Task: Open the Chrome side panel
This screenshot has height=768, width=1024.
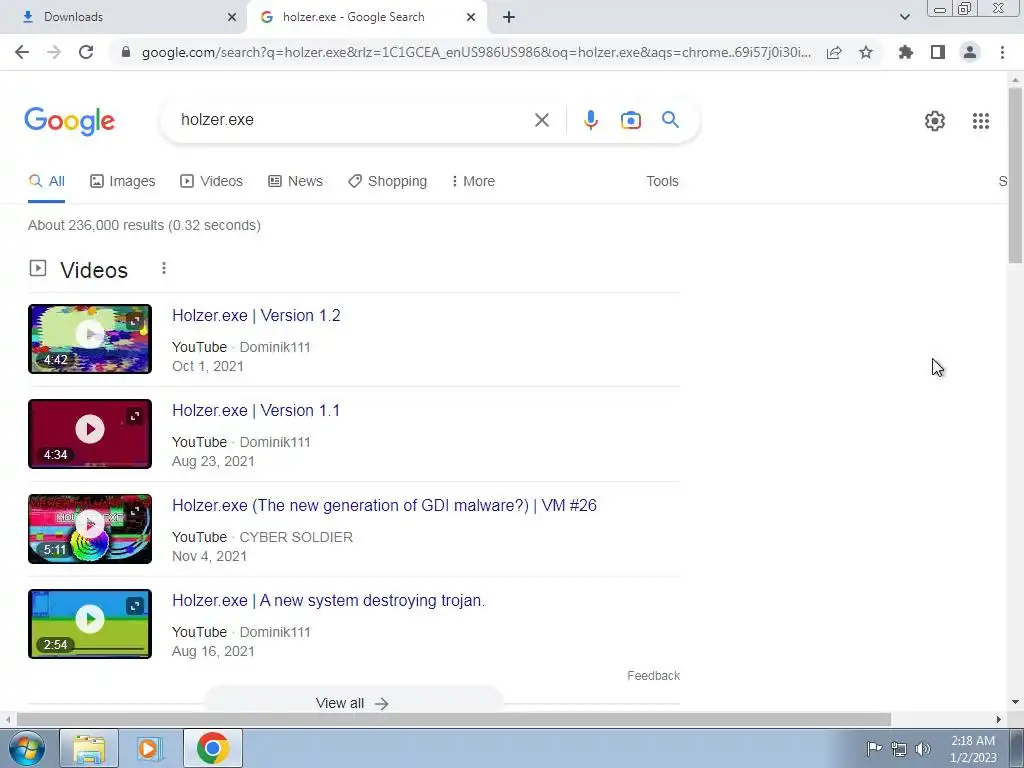Action: coord(938,52)
